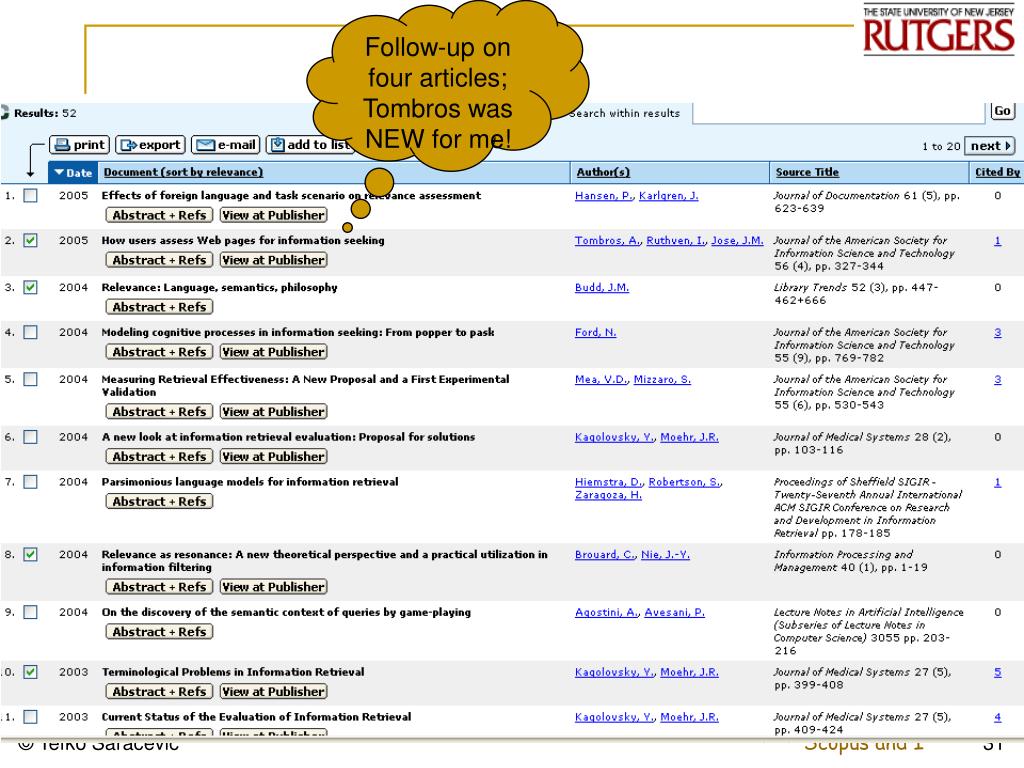Viewport: 1024px width, 768px height.
Task: Sort by Date column header
Action: tap(73, 172)
